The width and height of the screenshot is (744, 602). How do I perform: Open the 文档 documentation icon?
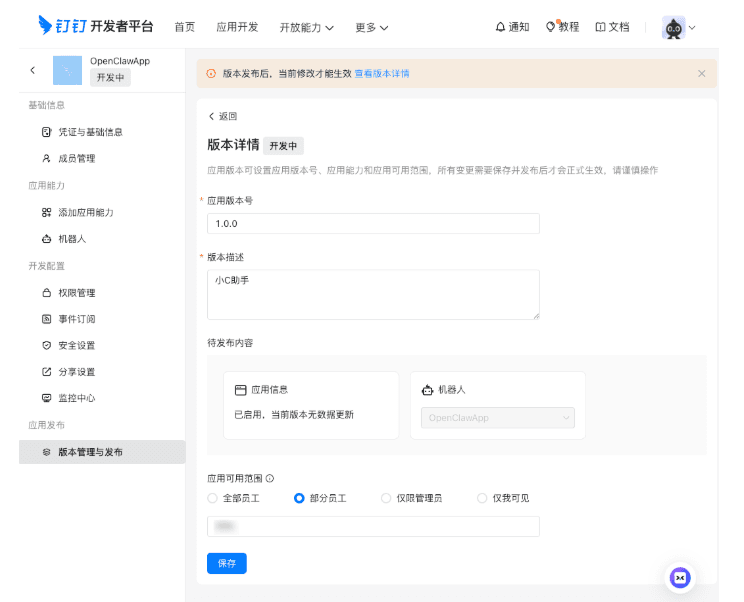click(600, 27)
